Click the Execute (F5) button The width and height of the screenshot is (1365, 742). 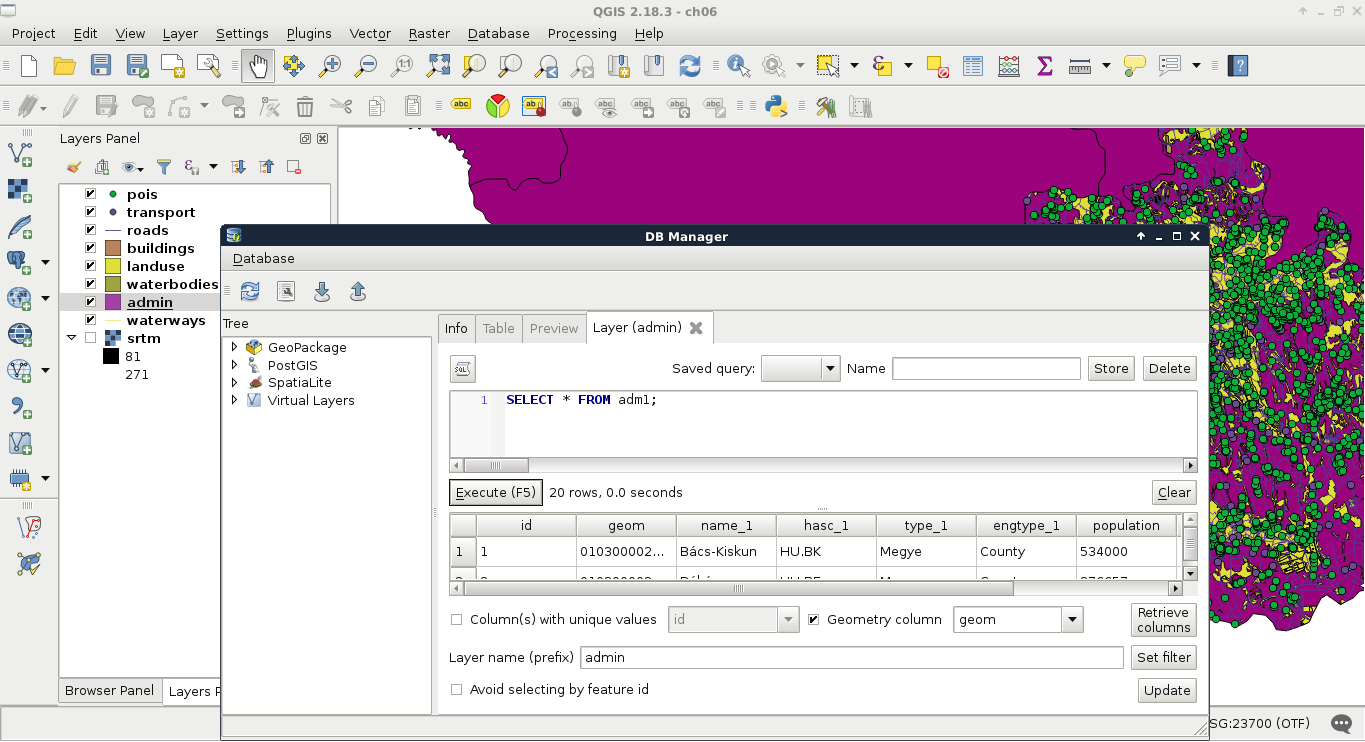pos(496,492)
